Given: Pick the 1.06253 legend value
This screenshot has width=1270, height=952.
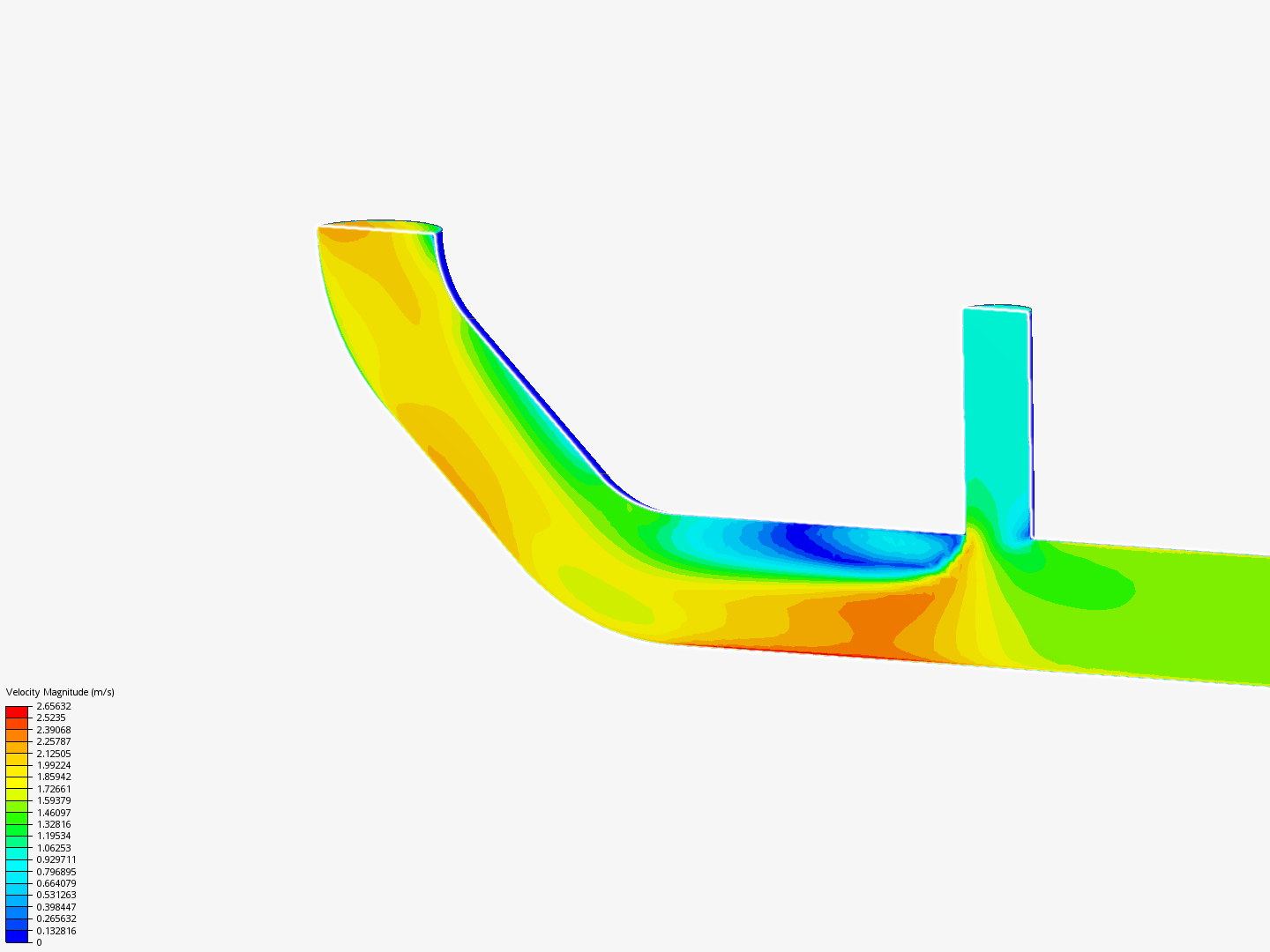Looking at the screenshot, I should 54,848.
